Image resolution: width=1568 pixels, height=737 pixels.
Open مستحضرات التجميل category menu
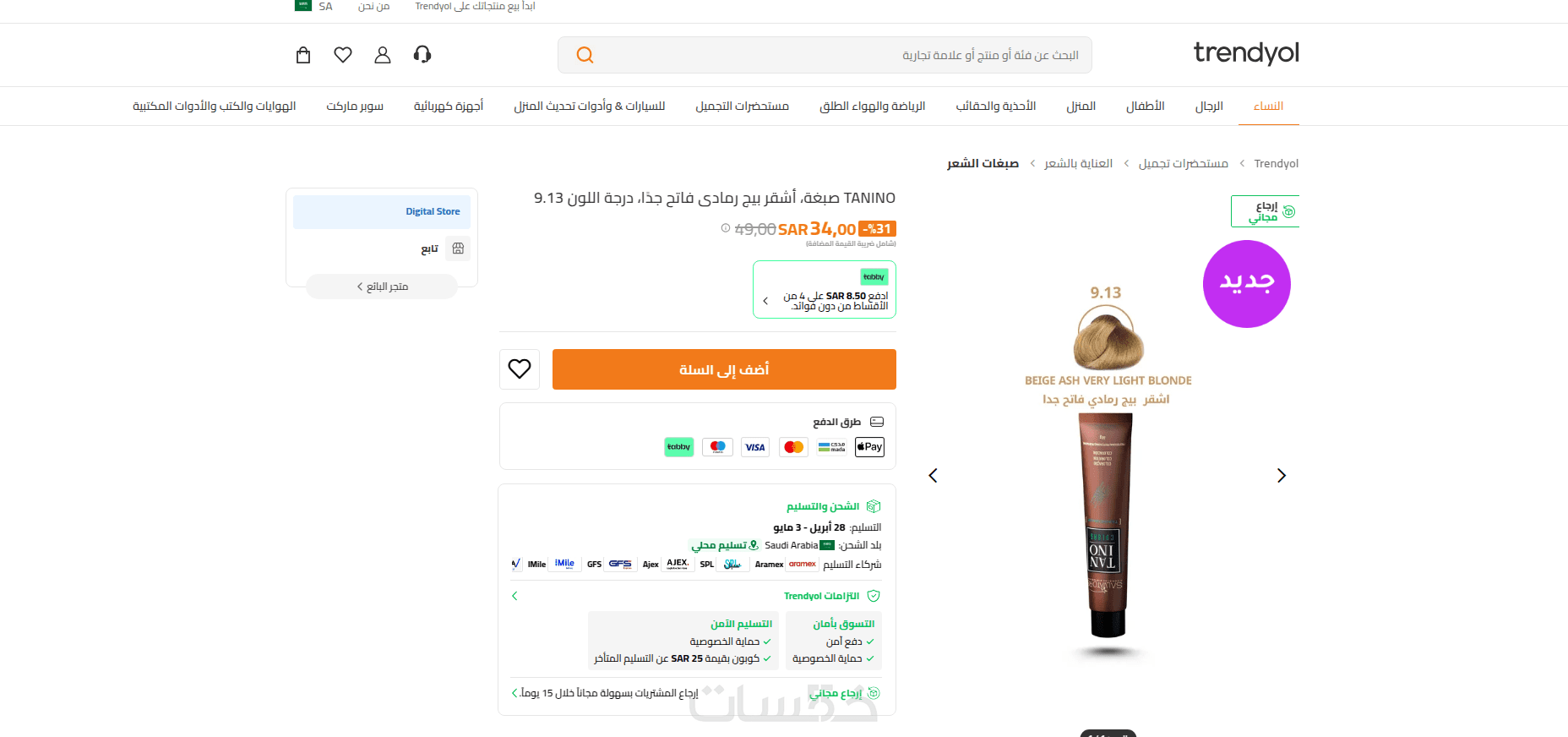[x=743, y=106]
